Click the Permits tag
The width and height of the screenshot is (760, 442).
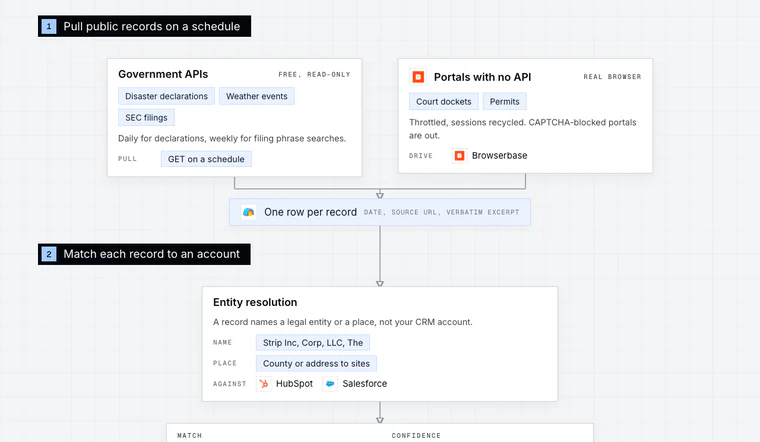coord(504,101)
